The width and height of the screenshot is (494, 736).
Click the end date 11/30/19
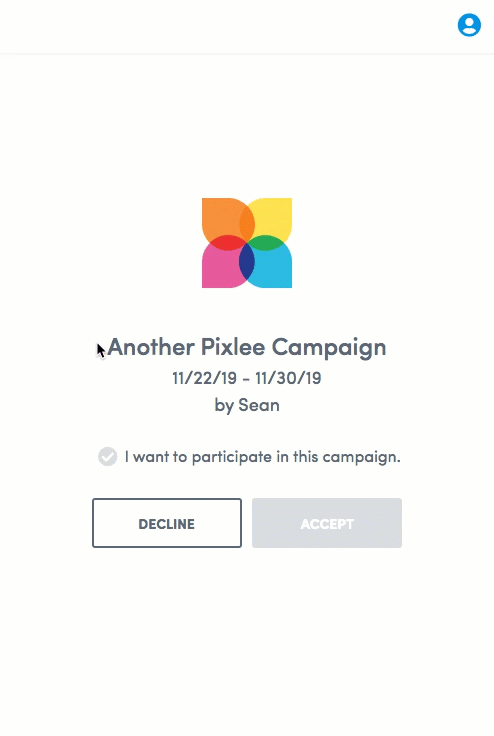pyautogui.click(x=288, y=378)
